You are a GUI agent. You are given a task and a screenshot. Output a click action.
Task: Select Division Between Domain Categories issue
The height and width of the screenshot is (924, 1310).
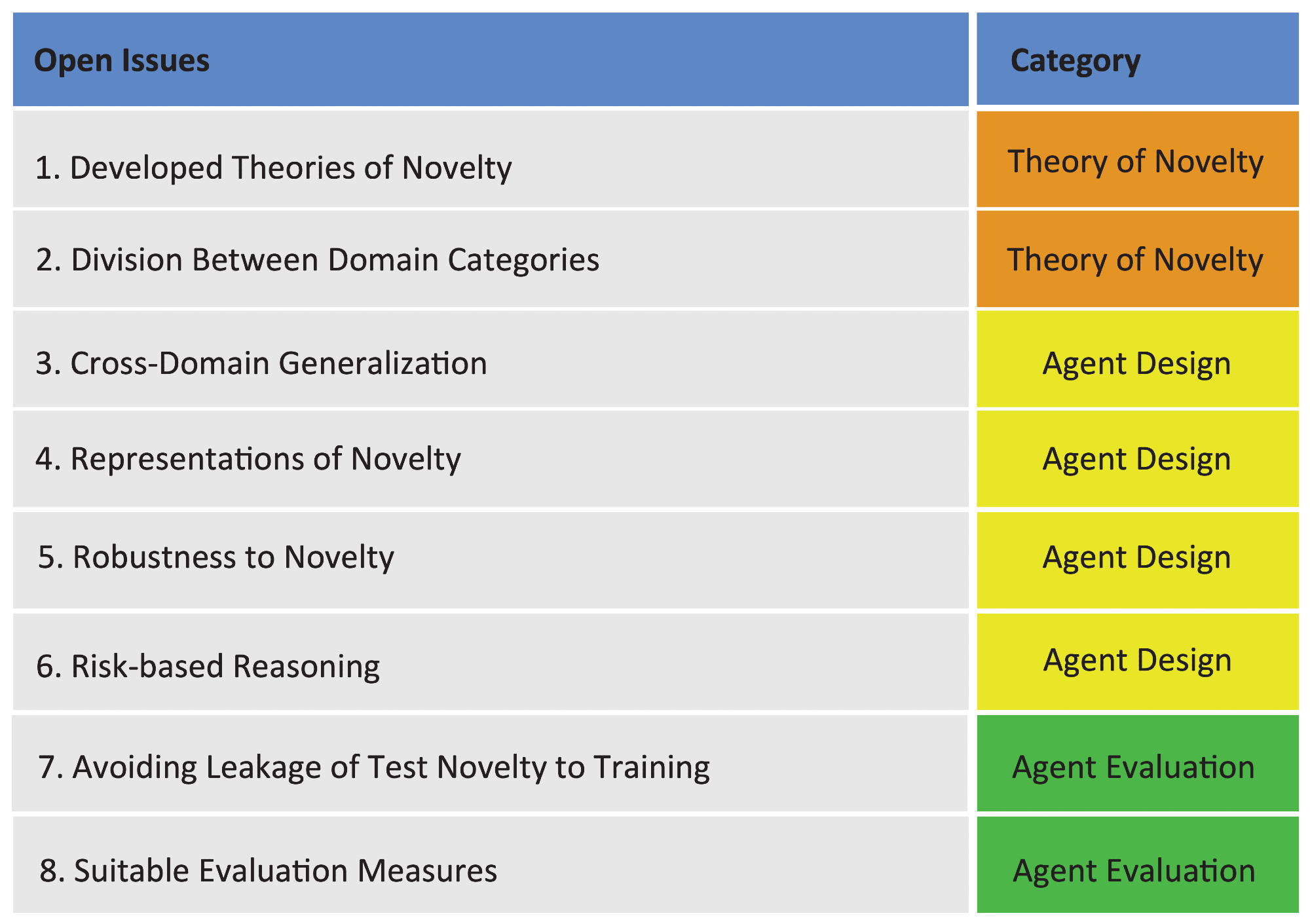coord(317,259)
